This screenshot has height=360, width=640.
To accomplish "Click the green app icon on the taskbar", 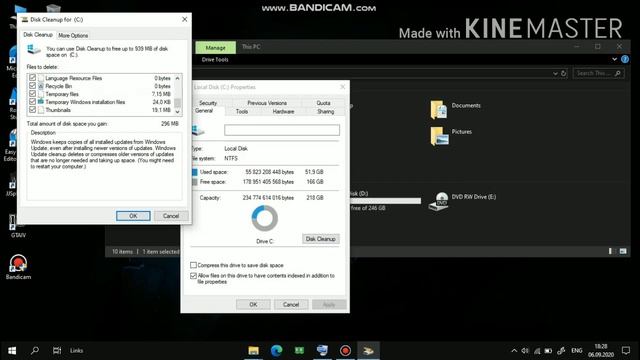I will point(299,351).
